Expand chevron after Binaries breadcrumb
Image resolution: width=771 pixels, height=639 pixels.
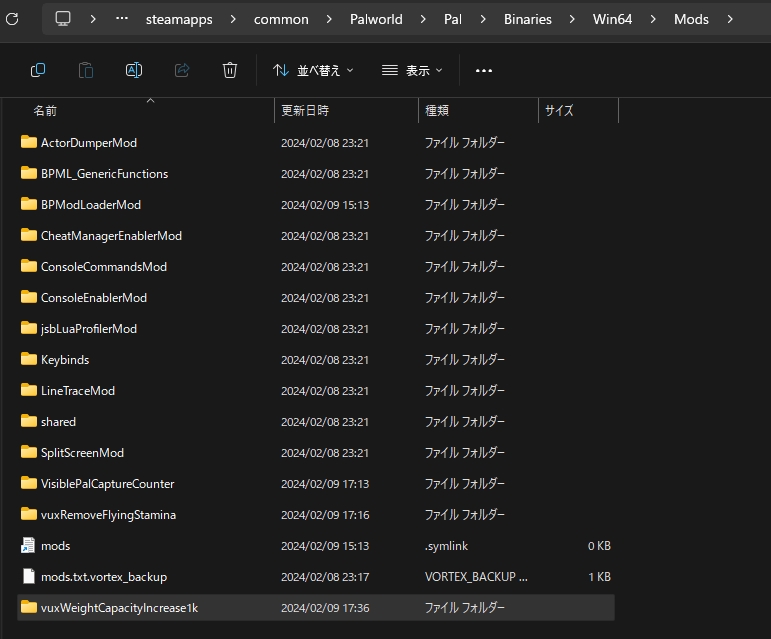(x=572, y=19)
